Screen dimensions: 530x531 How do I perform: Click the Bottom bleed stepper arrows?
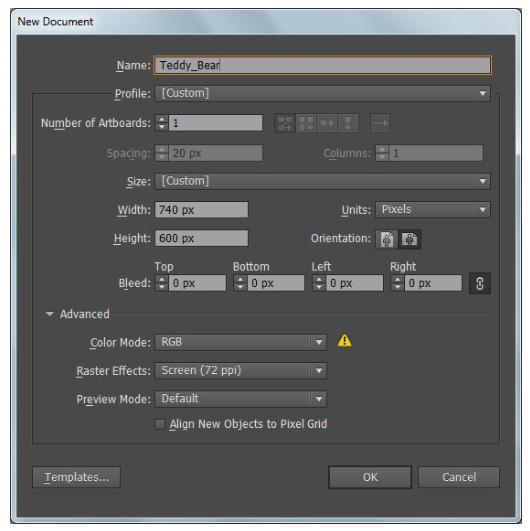[240, 283]
